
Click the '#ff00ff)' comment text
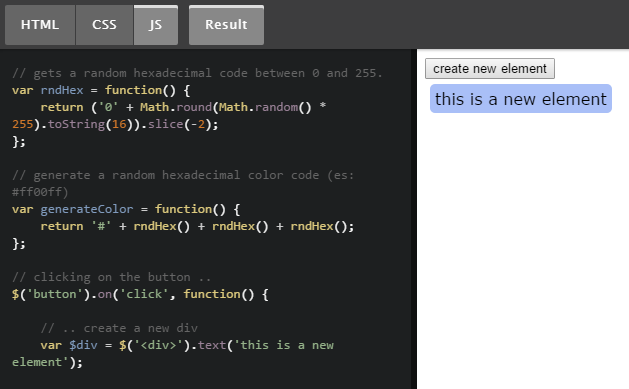tap(40, 192)
